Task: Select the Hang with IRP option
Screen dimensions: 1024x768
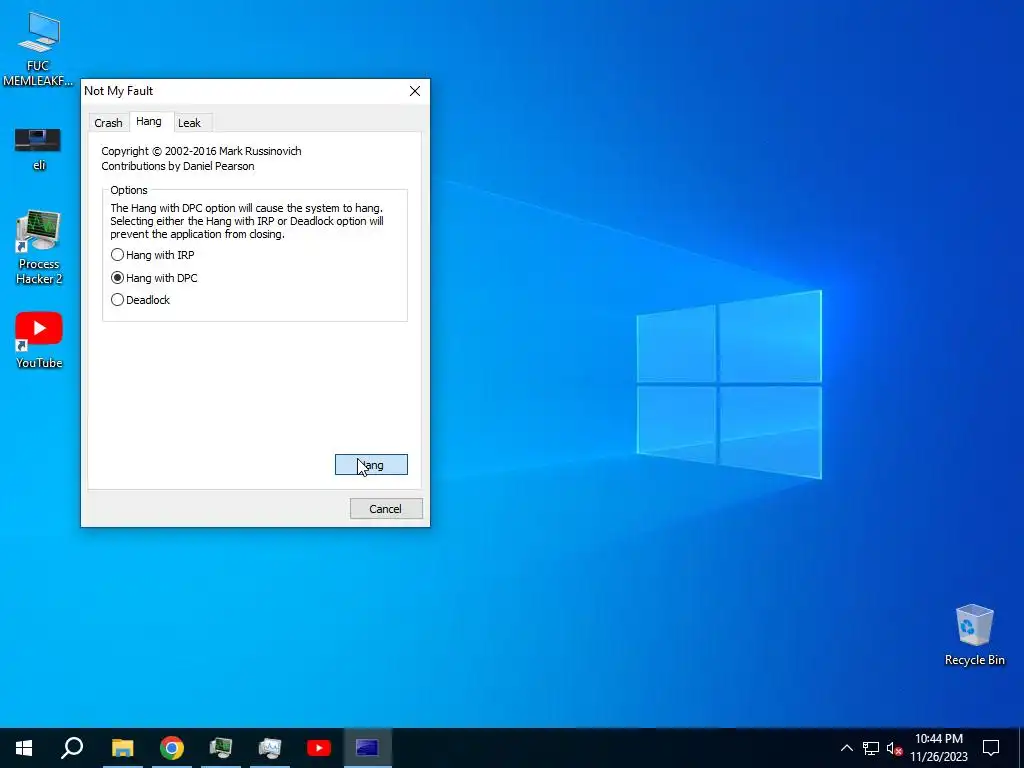Action: click(x=153, y=255)
